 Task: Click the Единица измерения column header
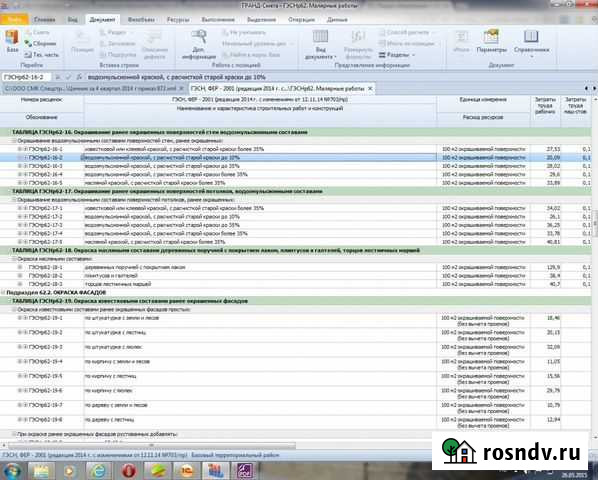483,100
